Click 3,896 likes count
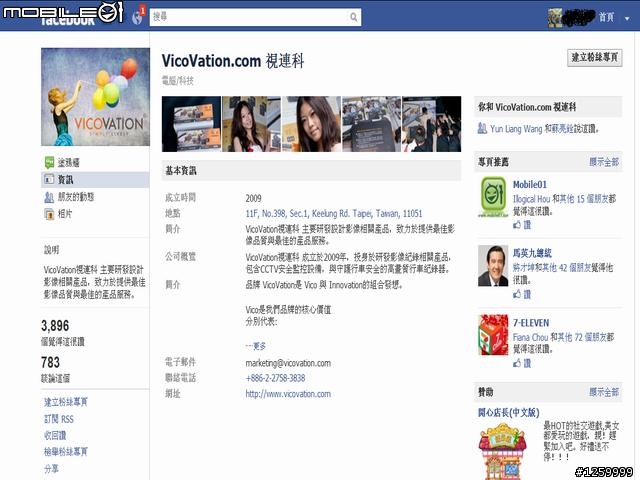 [55, 326]
